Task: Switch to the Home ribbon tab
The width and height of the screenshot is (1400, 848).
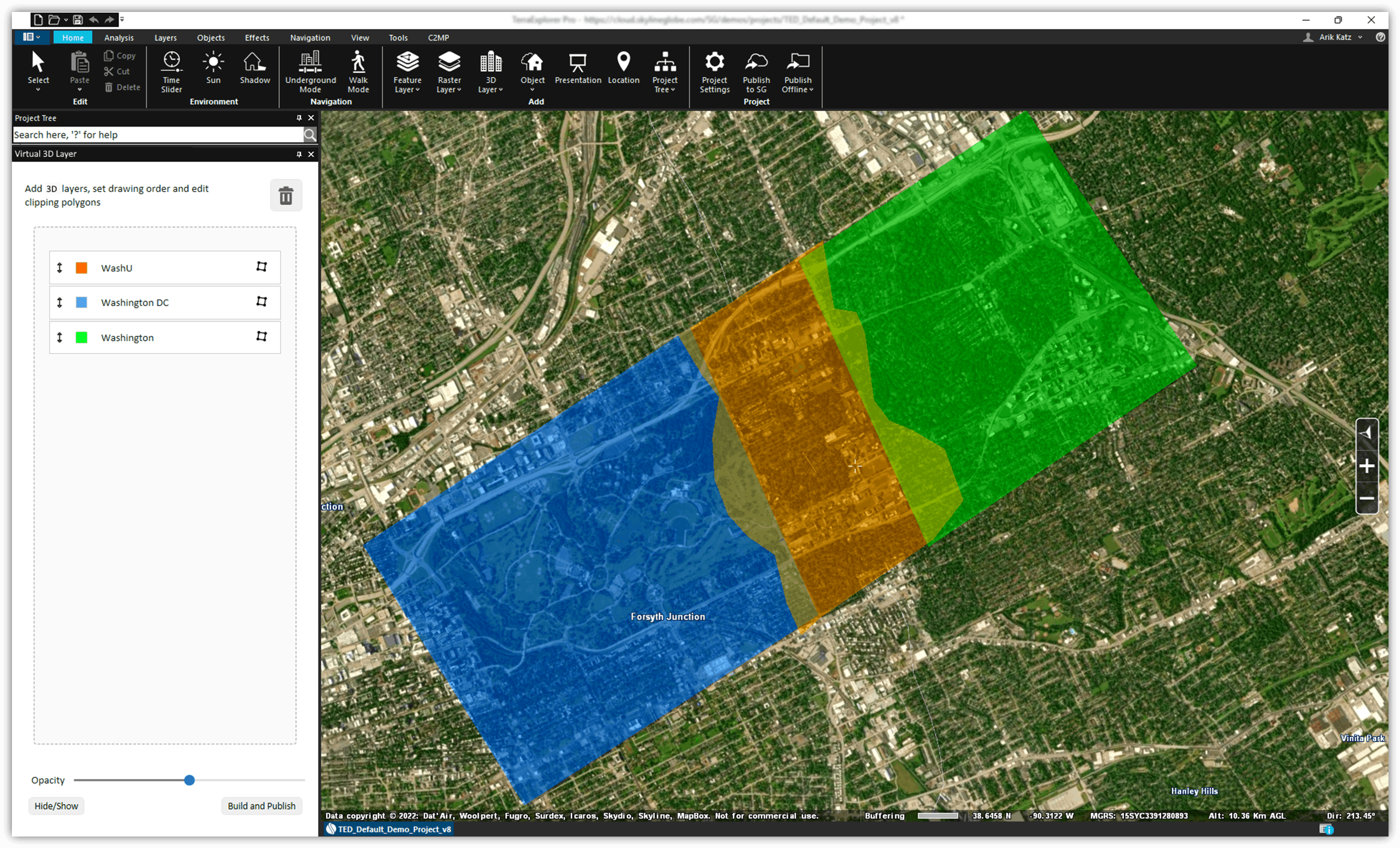Action: click(x=73, y=38)
